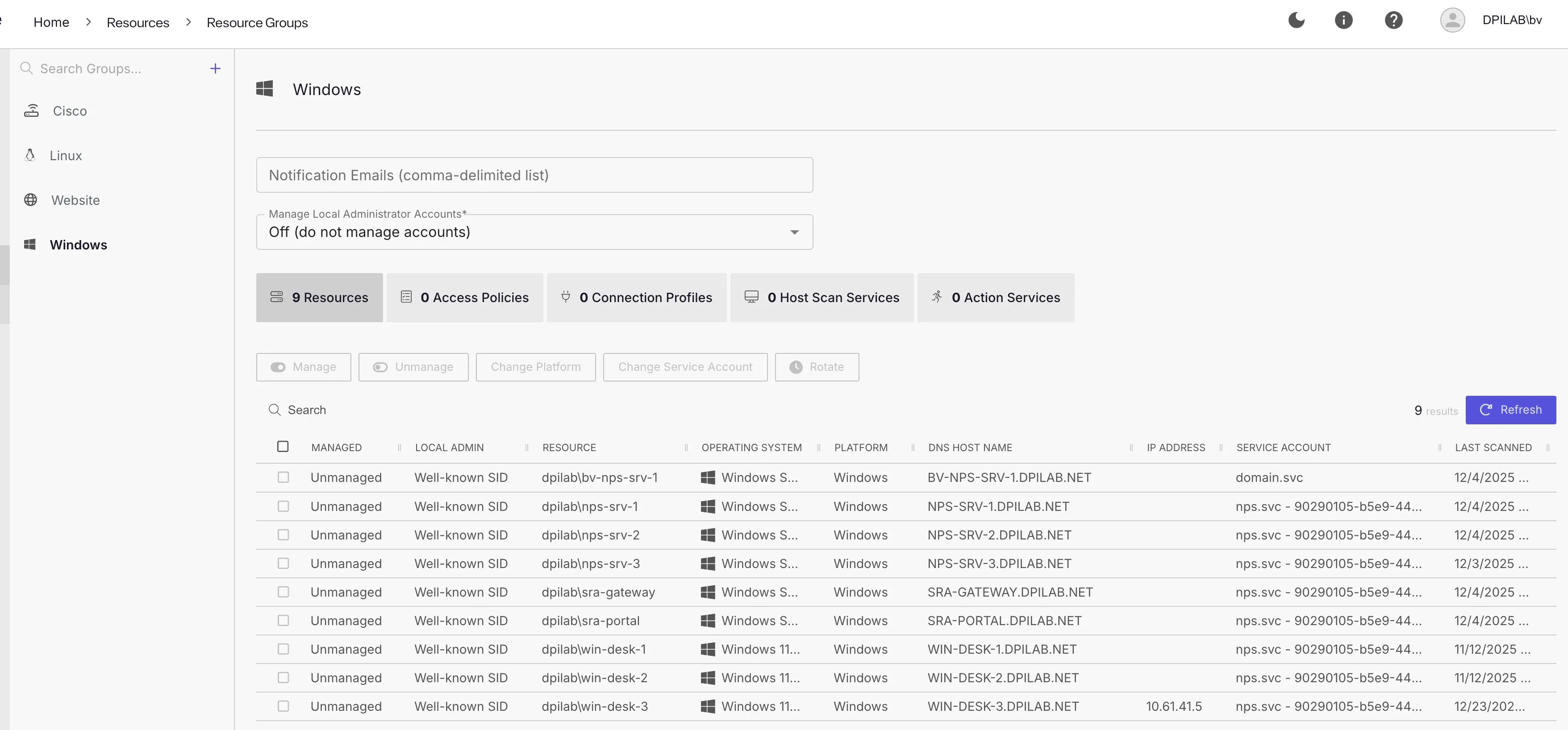Click the Unmanage button
The width and height of the screenshot is (1568, 730).
413,367
